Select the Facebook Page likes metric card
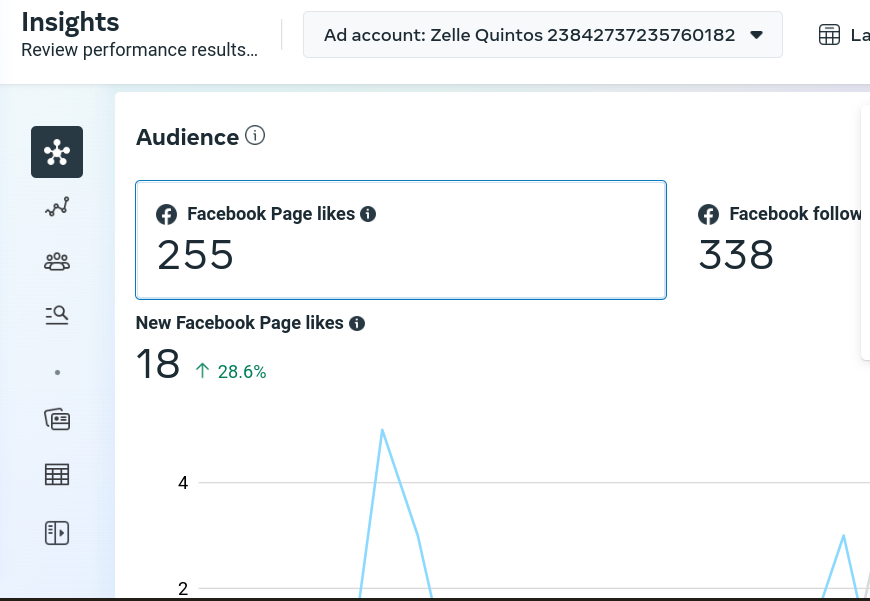The width and height of the screenshot is (870, 601). point(400,240)
